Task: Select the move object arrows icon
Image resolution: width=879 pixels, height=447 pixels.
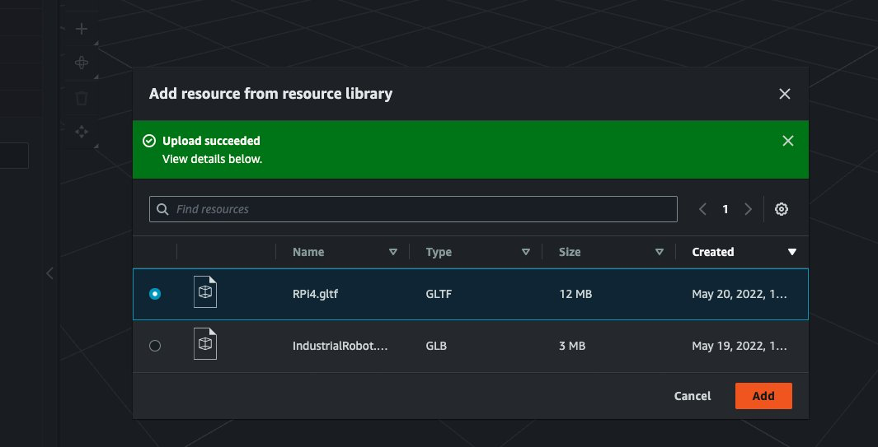Action: coord(82,131)
